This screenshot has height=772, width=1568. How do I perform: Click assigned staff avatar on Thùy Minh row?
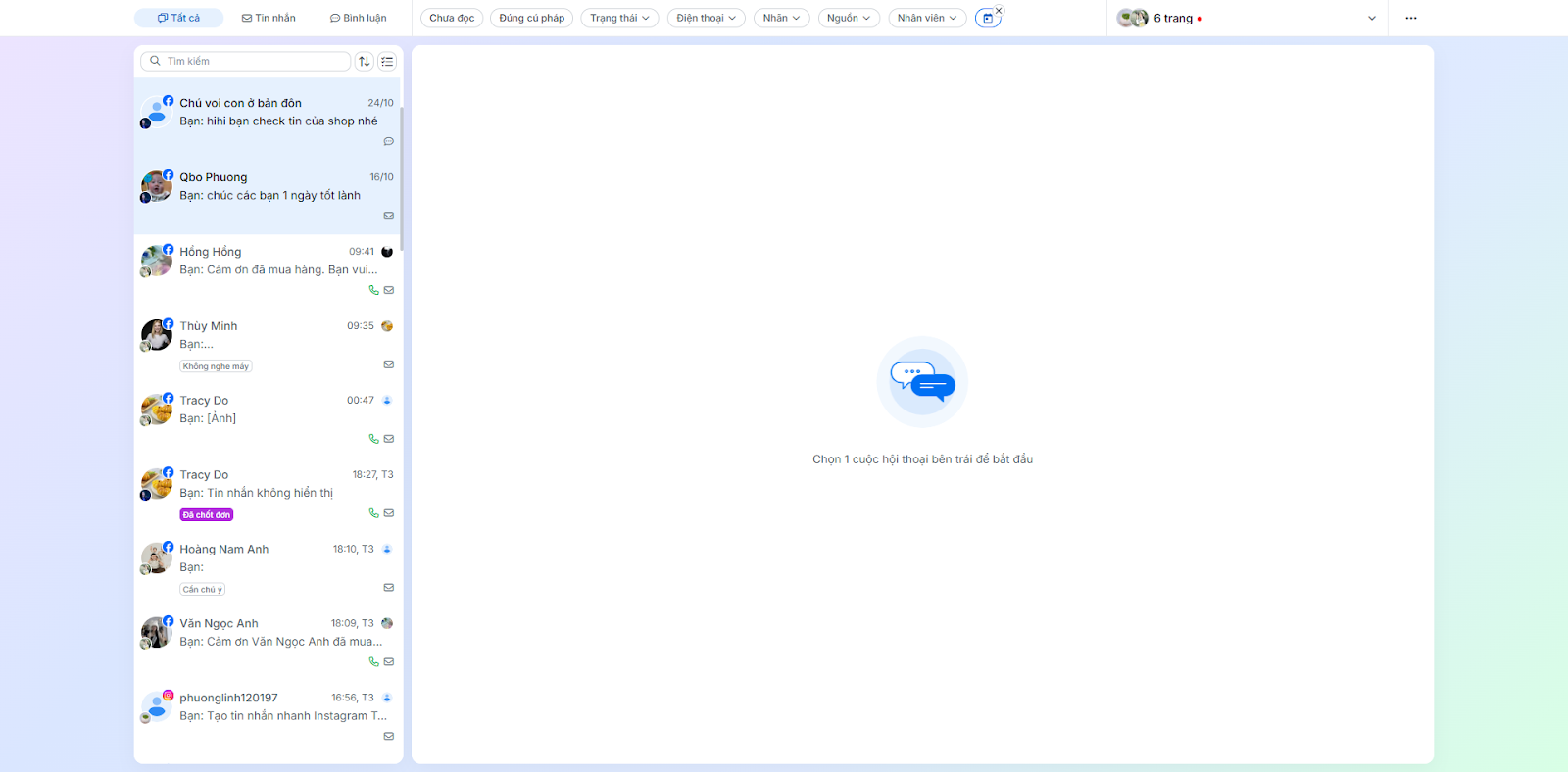click(x=387, y=326)
